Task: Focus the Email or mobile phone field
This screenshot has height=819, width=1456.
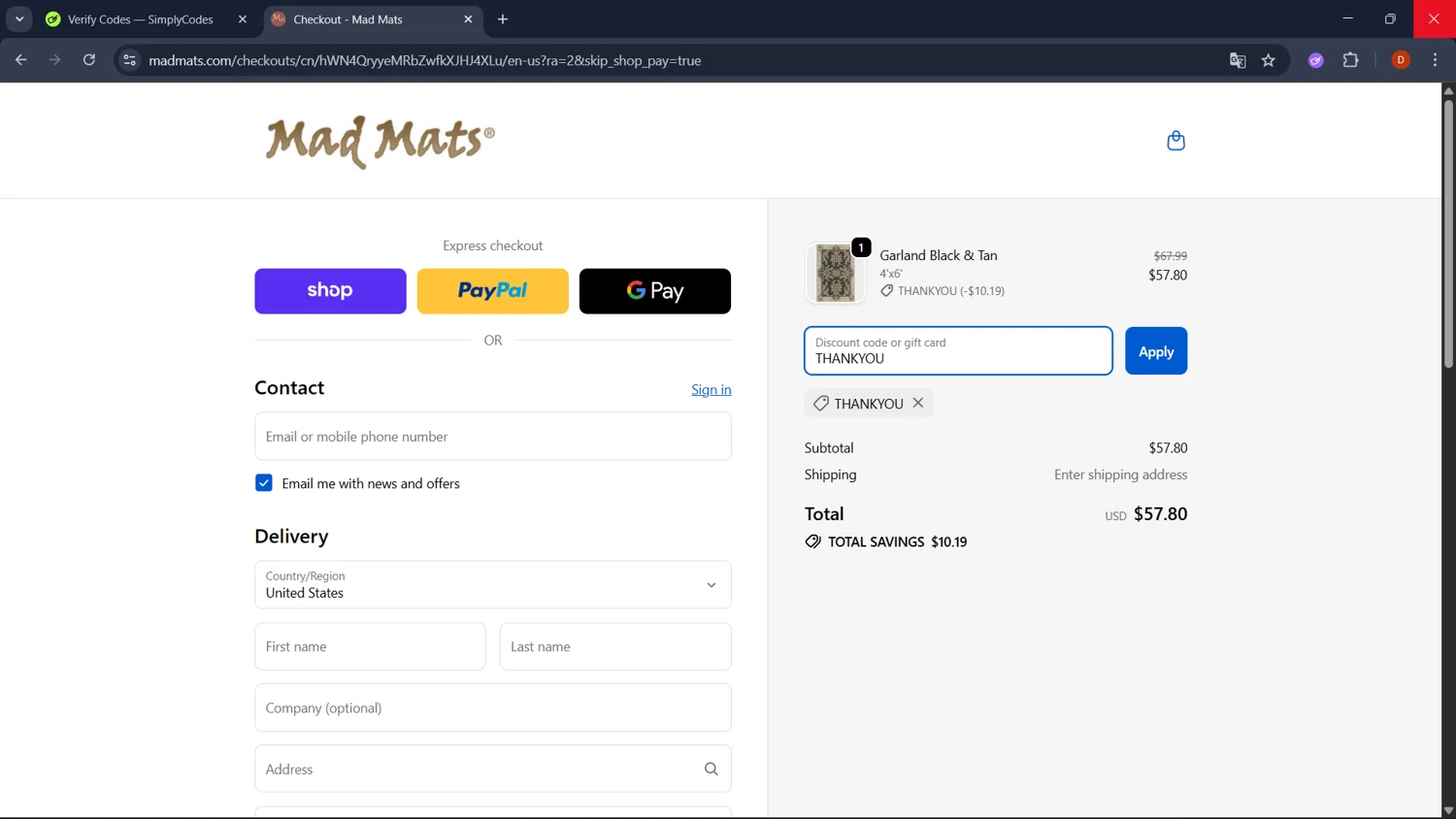Action: pyautogui.click(x=493, y=437)
